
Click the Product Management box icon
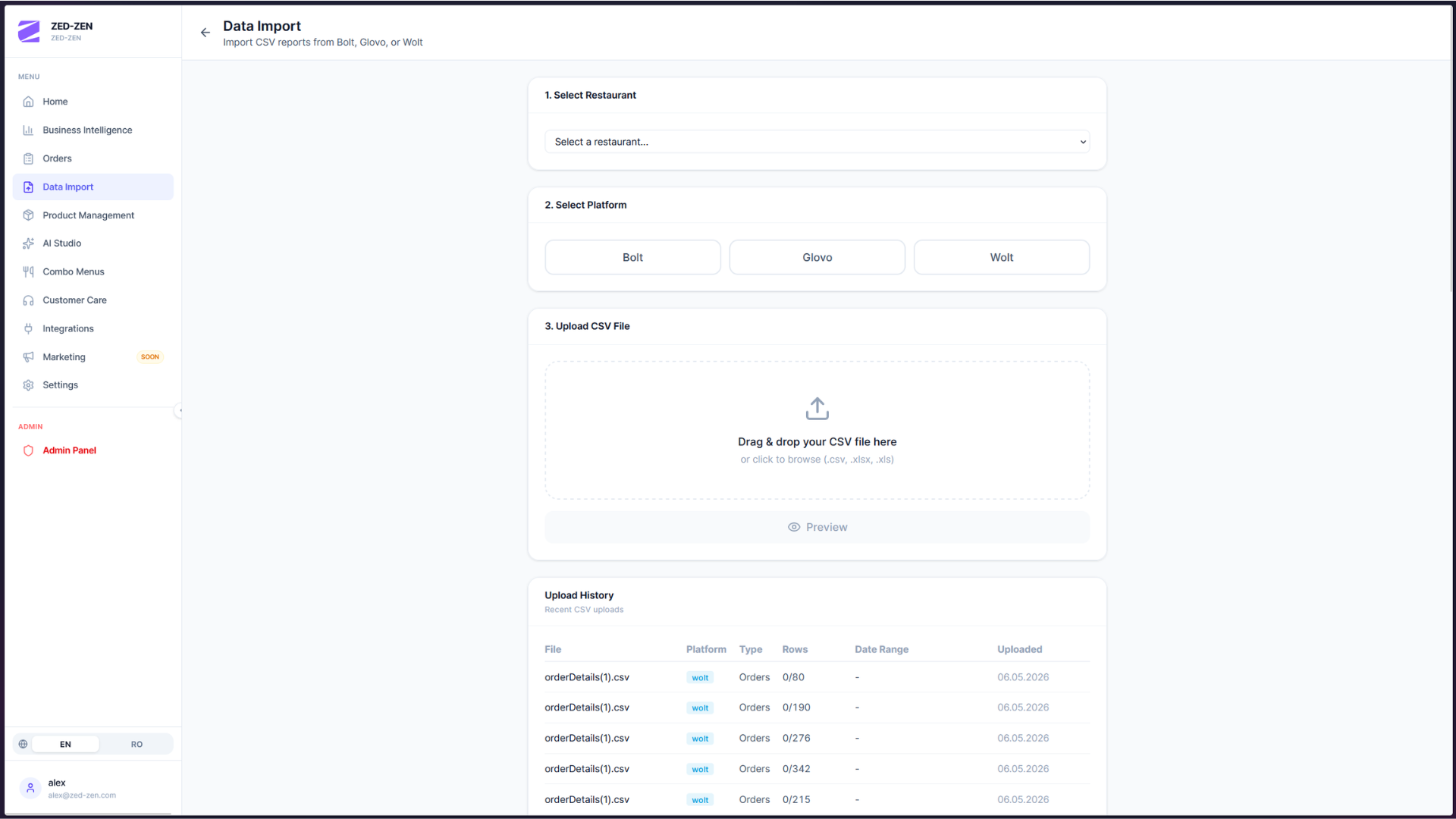tap(28, 215)
